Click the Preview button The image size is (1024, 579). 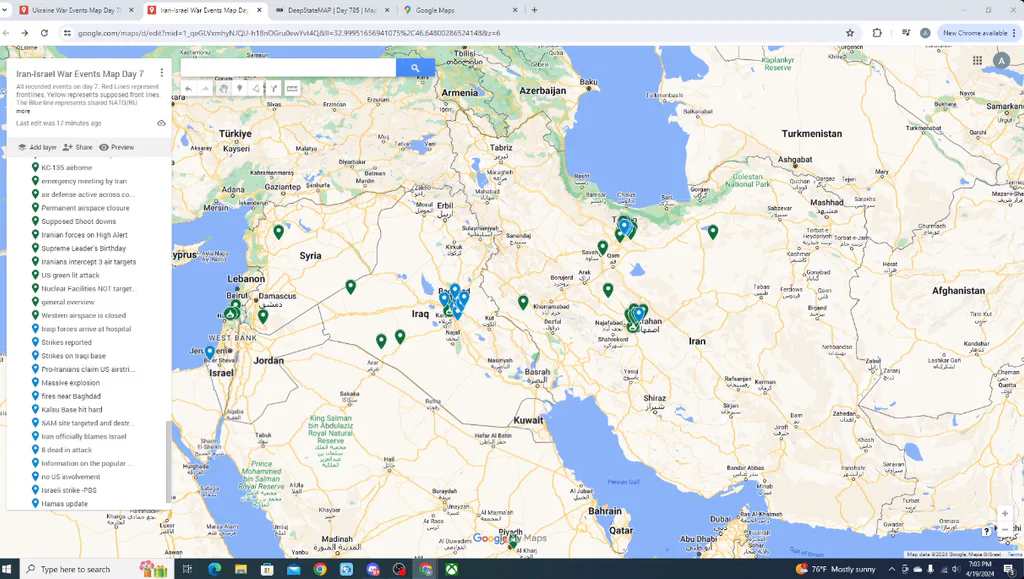tap(117, 148)
